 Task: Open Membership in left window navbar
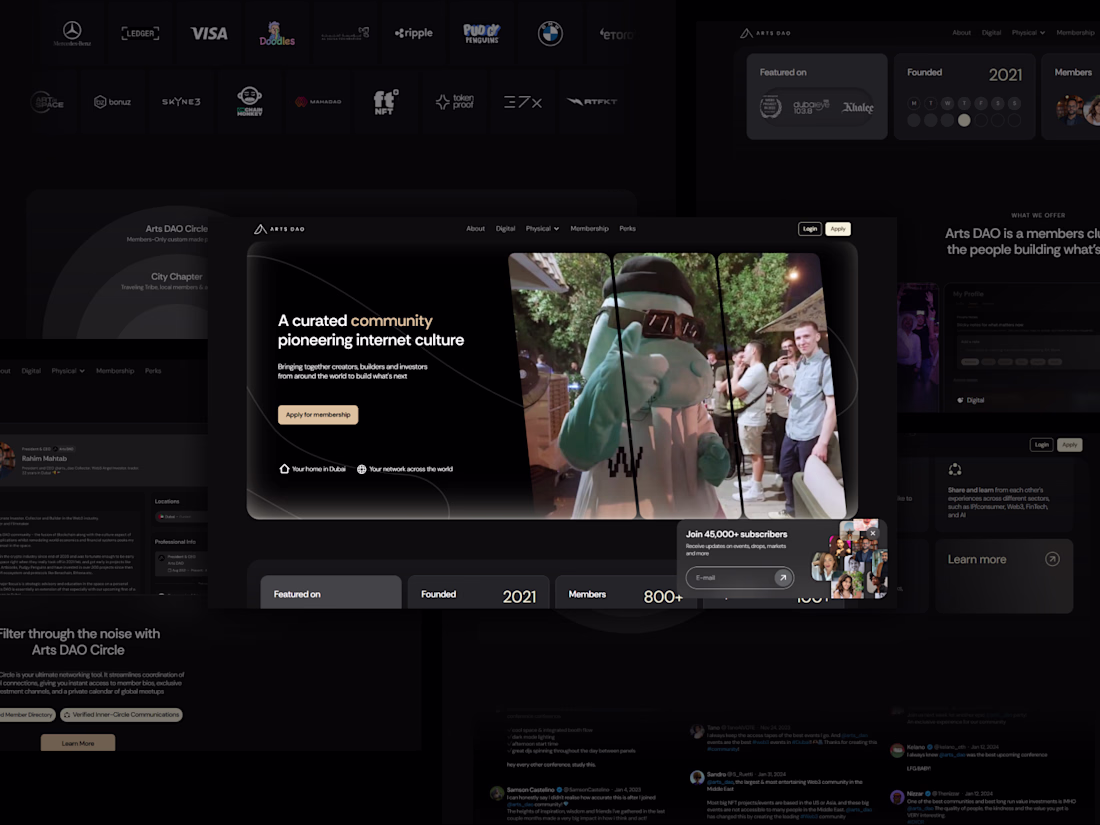pos(115,370)
